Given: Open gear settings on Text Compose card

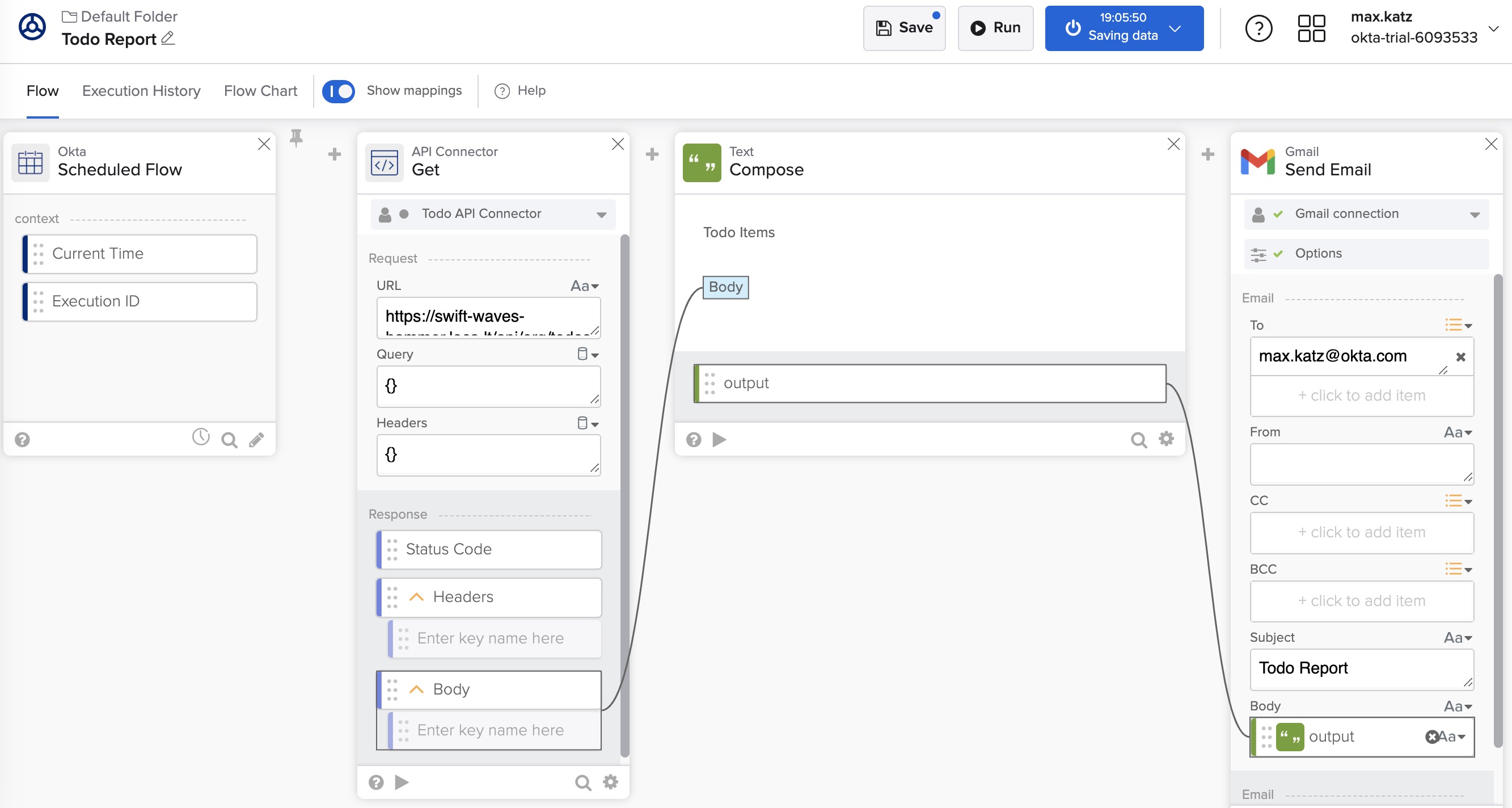Looking at the screenshot, I should click(1165, 439).
